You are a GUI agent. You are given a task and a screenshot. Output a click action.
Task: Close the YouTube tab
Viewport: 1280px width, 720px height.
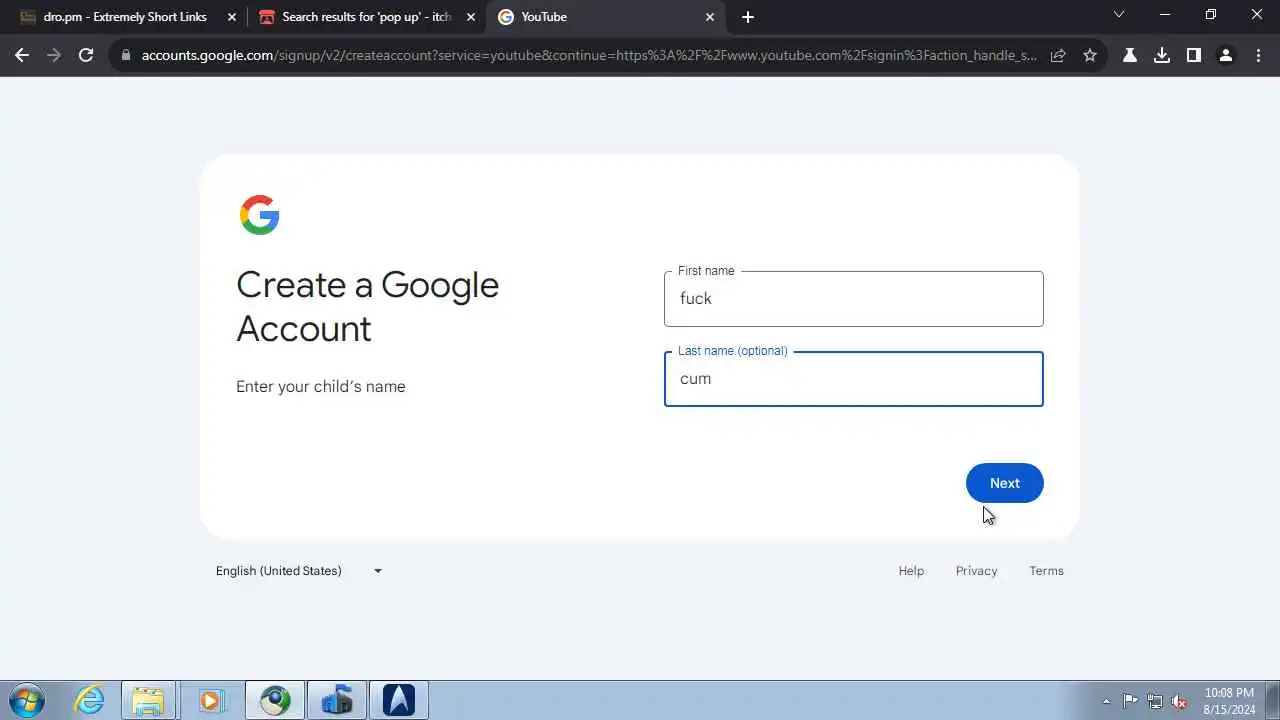[x=710, y=17]
